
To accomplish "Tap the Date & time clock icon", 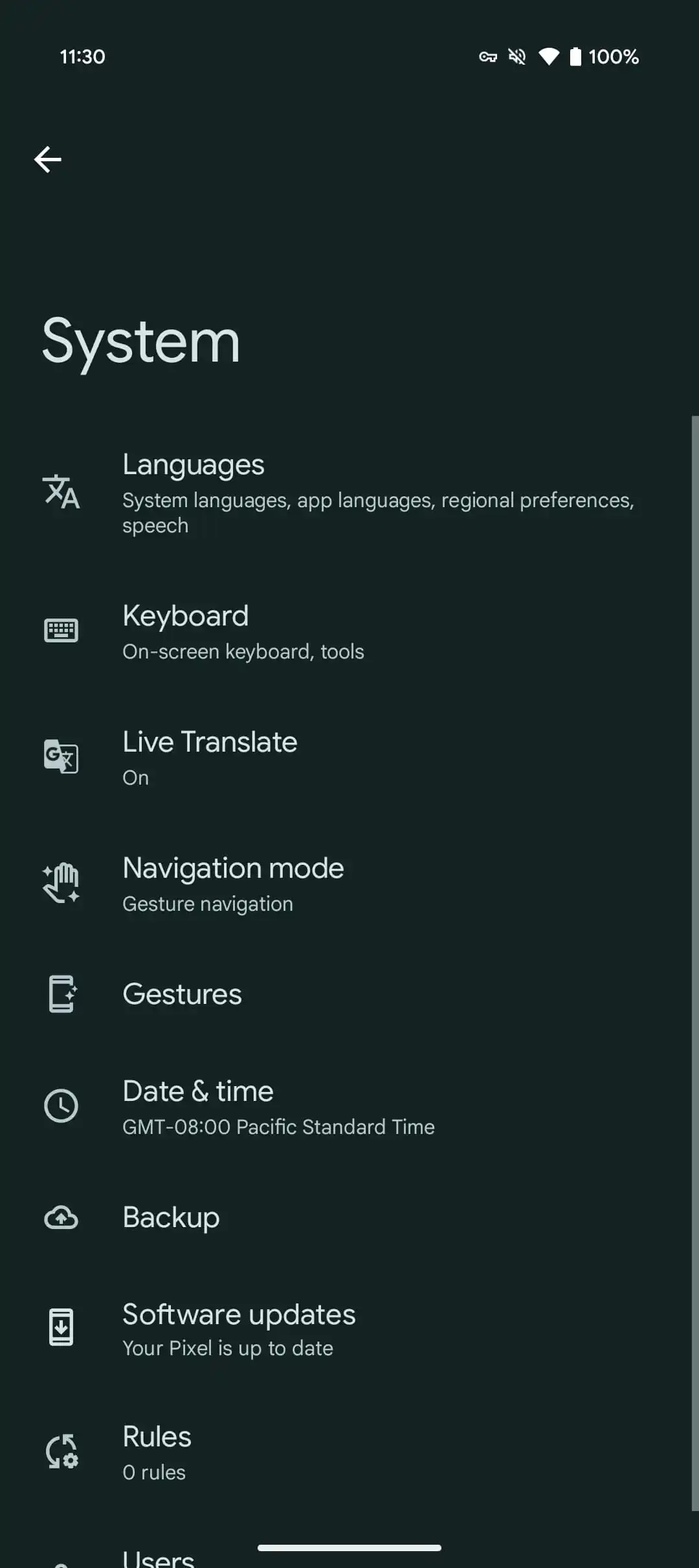I will click(x=61, y=1105).
